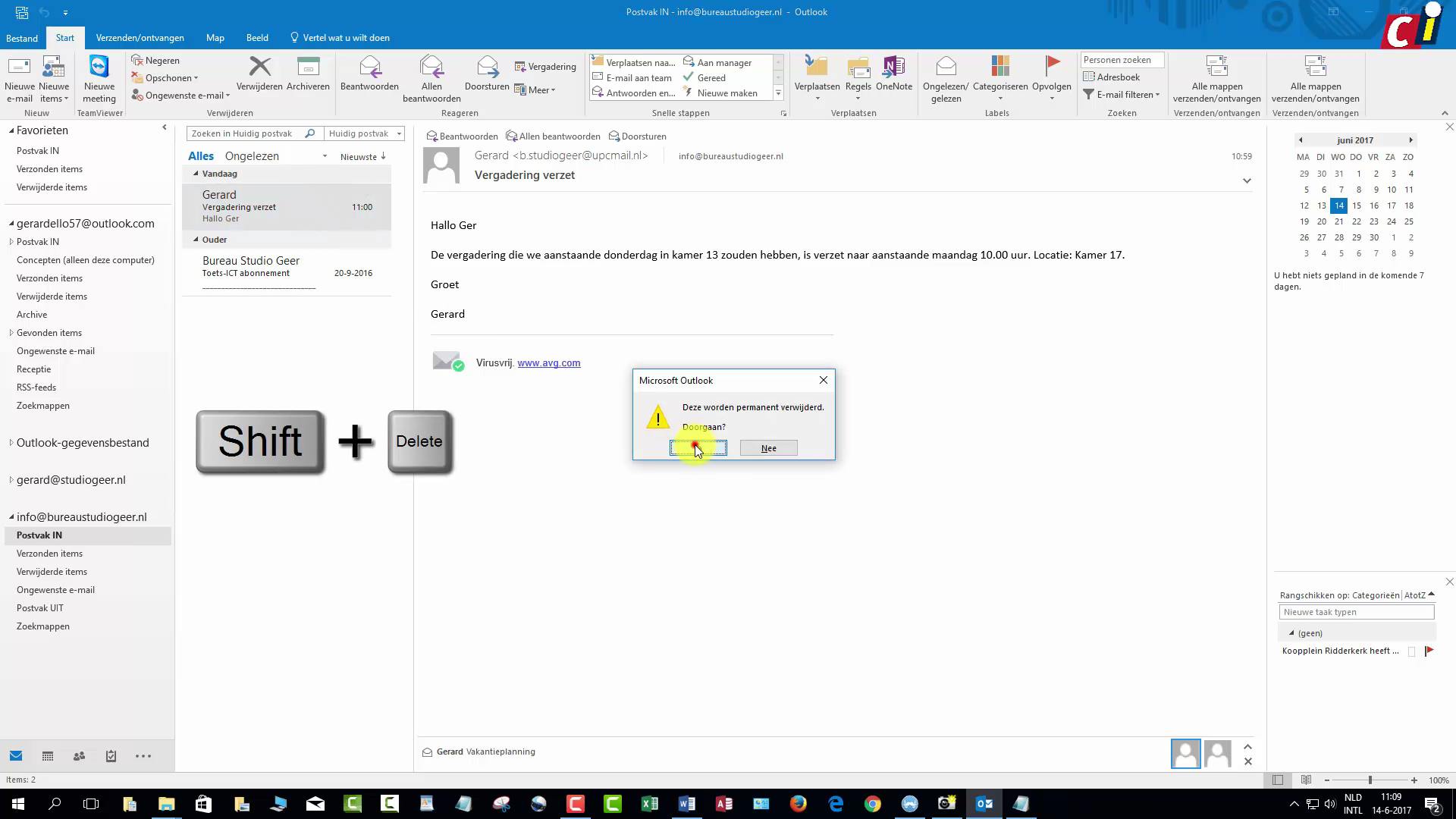Click the Regels icon in the Verplaatsen group
This screenshot has height=819, width=1456.
tap(858, 76)
